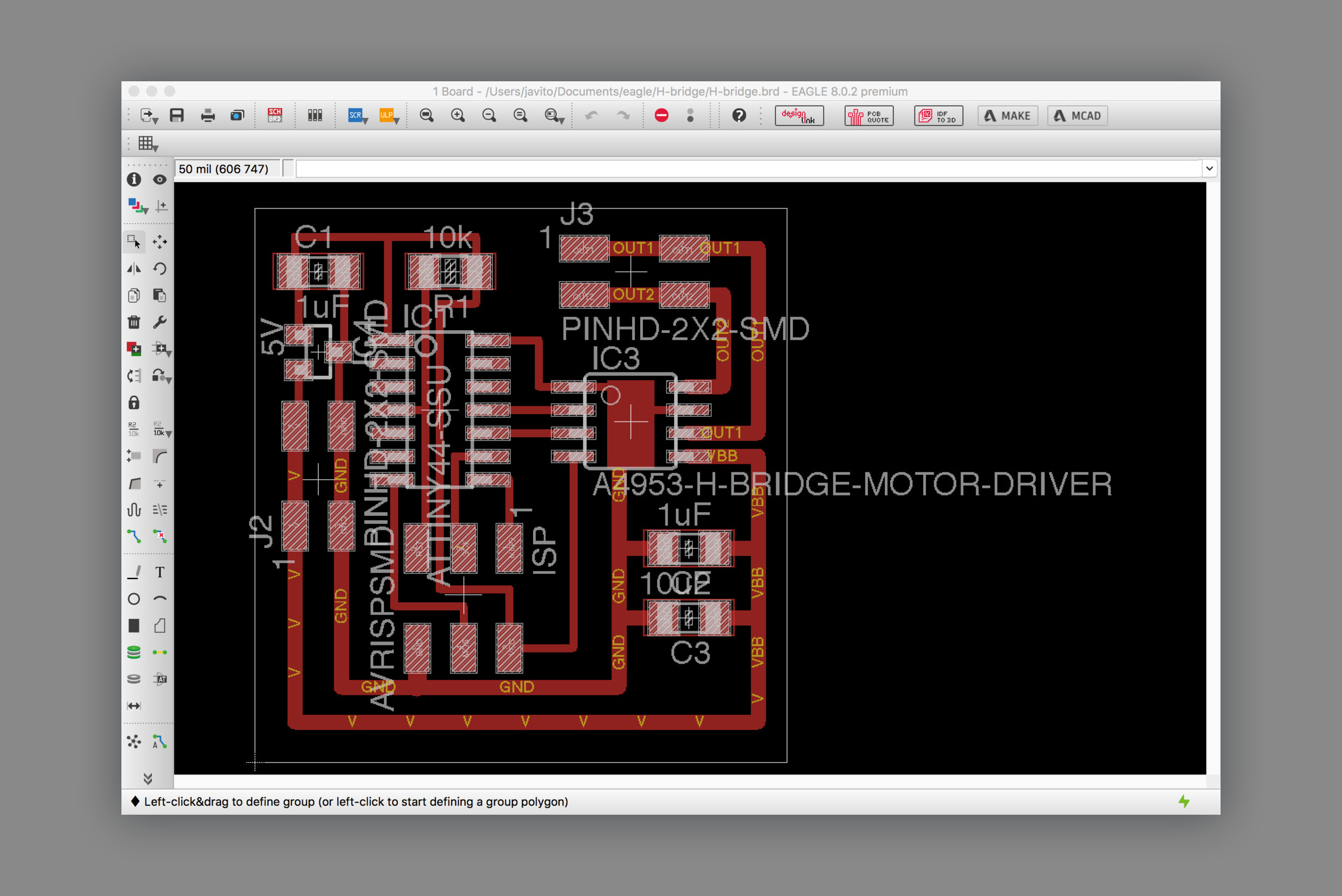Select the Route airwire tool
The width and height of the screenshot is (1342, 896).
134,536
